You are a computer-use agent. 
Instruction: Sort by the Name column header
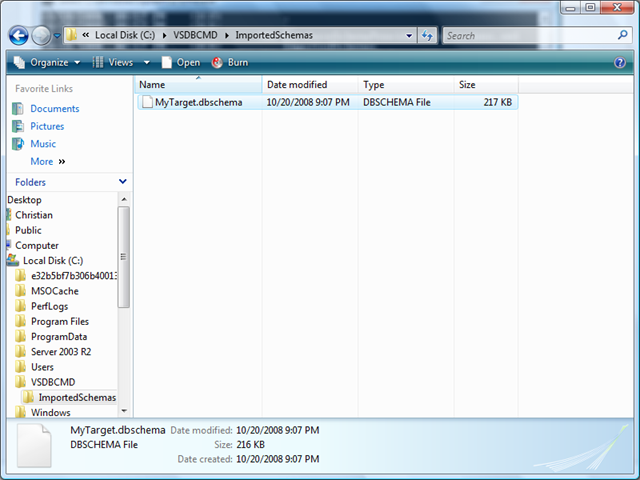[x=198, y=84]
